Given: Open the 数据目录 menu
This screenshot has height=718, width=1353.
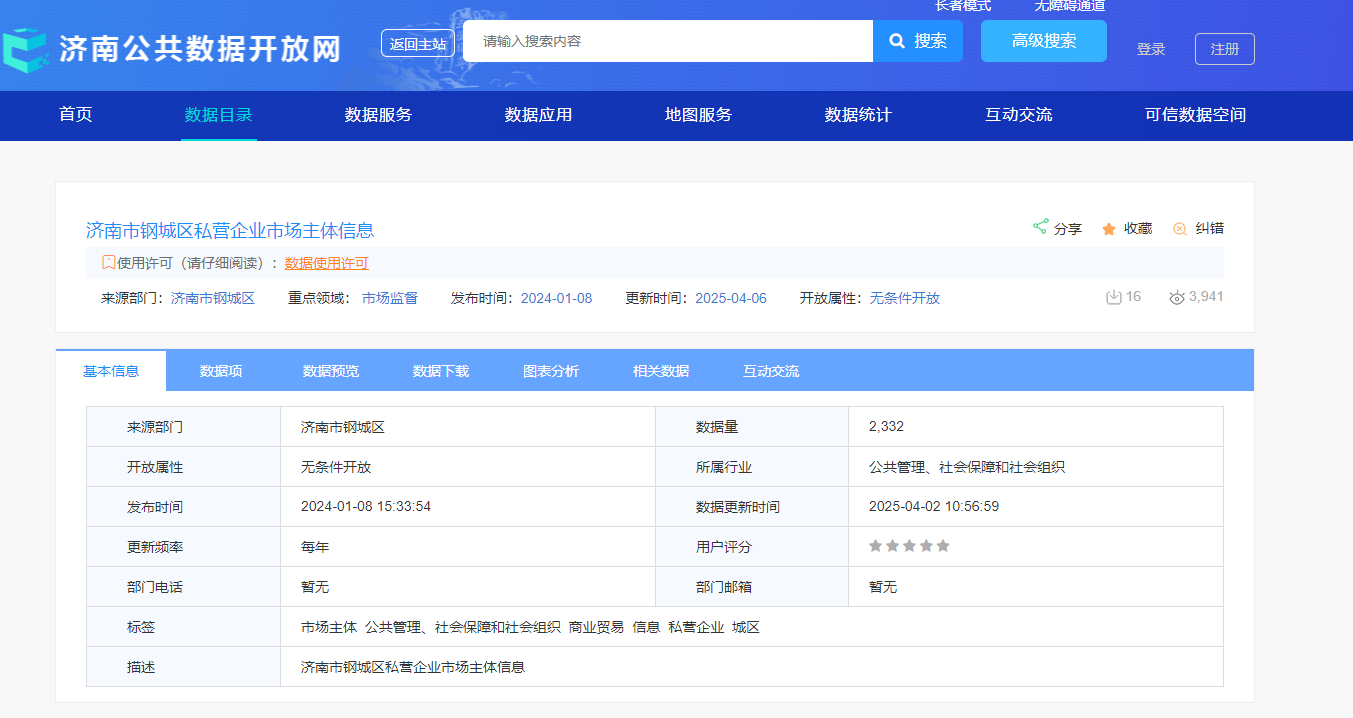Looking at the screenshot, I should pos(219,115).
